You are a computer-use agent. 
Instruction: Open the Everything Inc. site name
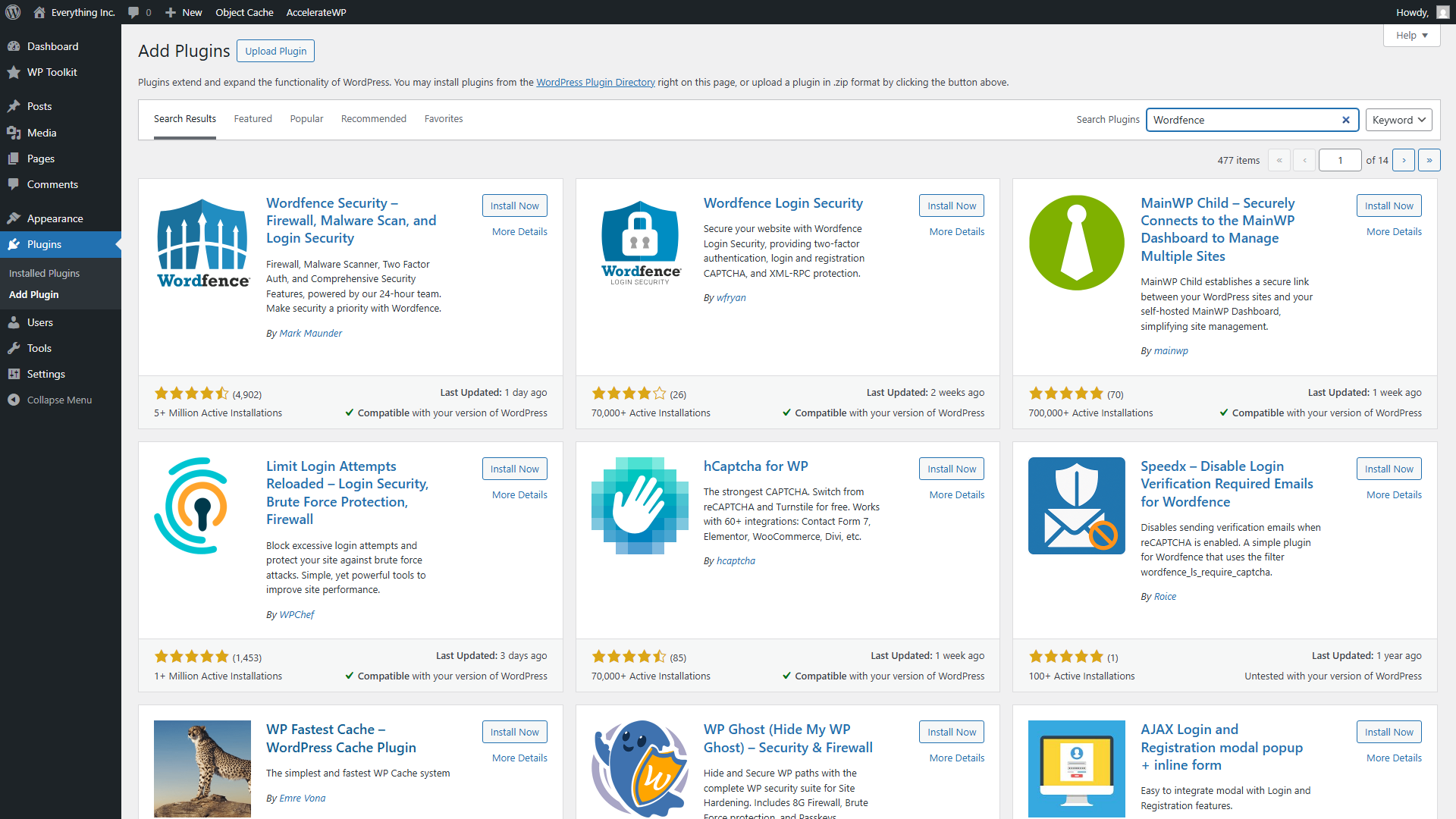pos(83,12)
